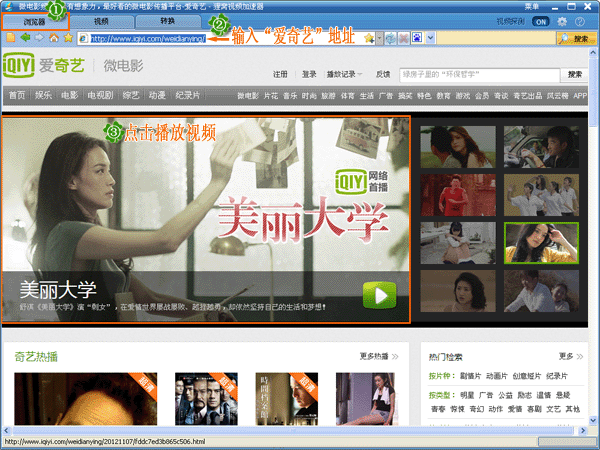Add page to favorites star-plus icon

coord(369,38)
